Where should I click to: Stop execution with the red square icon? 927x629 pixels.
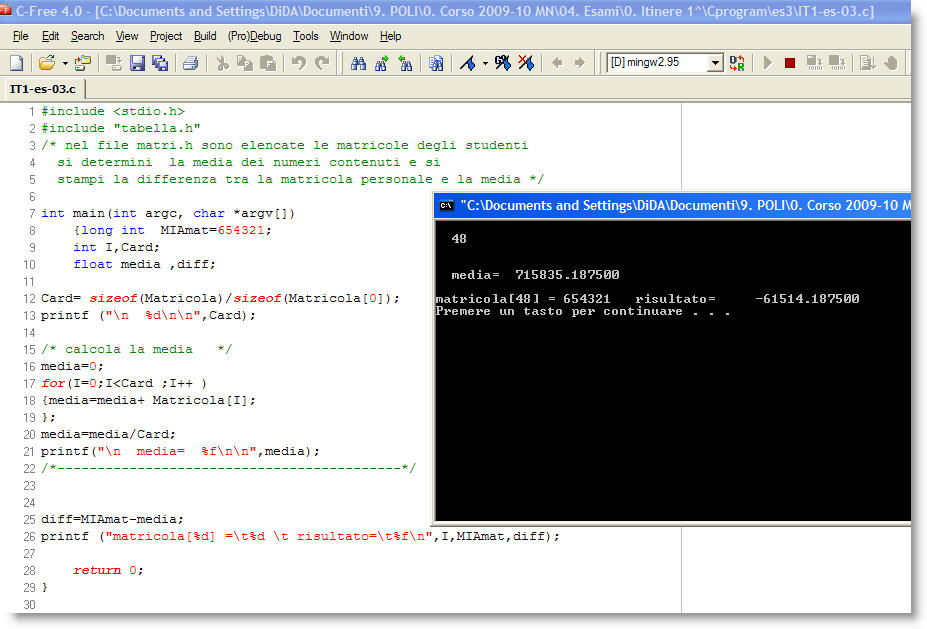(x=790, y=63)
